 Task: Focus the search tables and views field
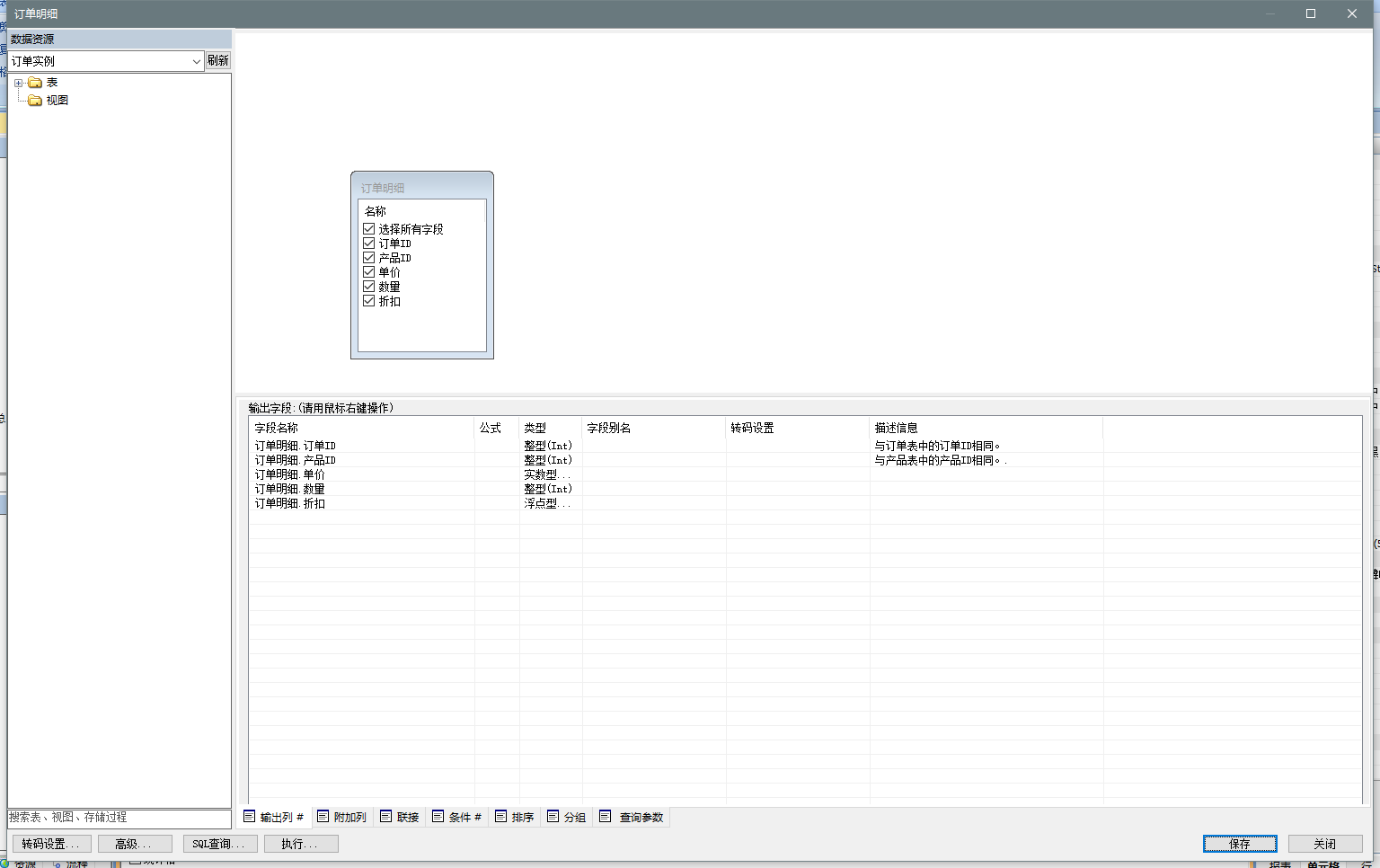pyautogui.click(x=119, y=818)
